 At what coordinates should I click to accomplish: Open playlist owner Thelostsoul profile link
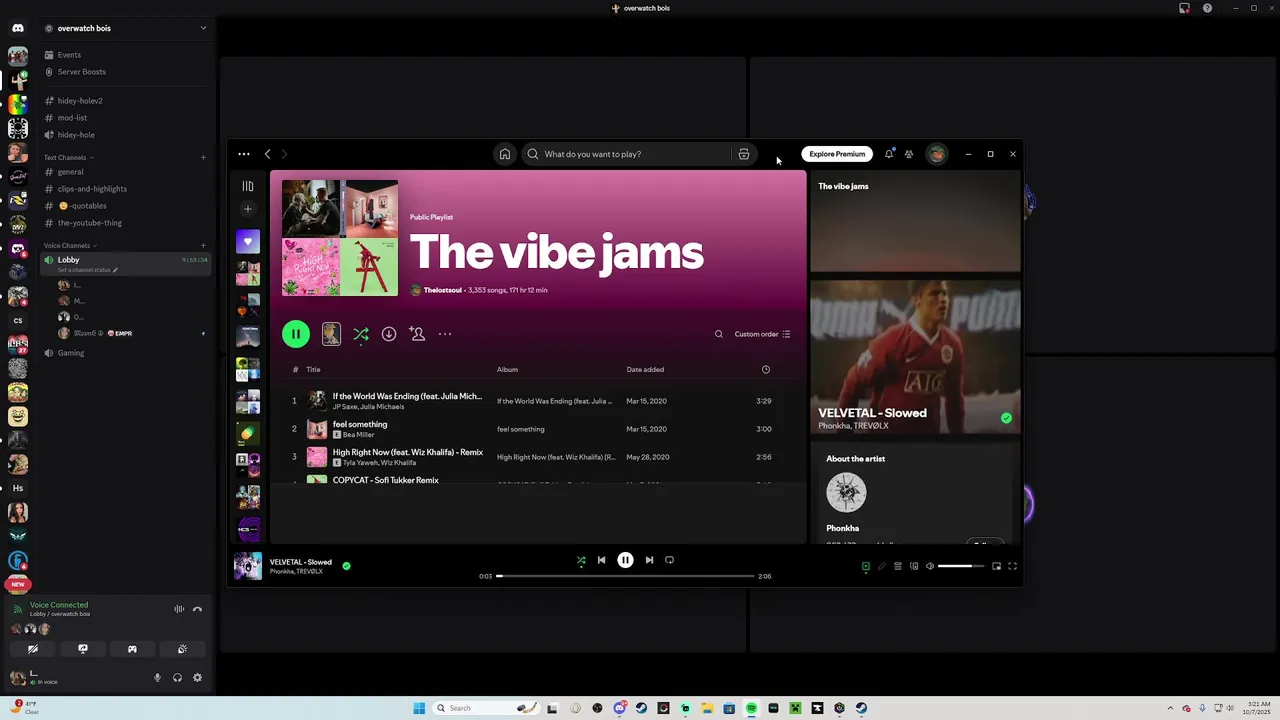pos(442,290)
